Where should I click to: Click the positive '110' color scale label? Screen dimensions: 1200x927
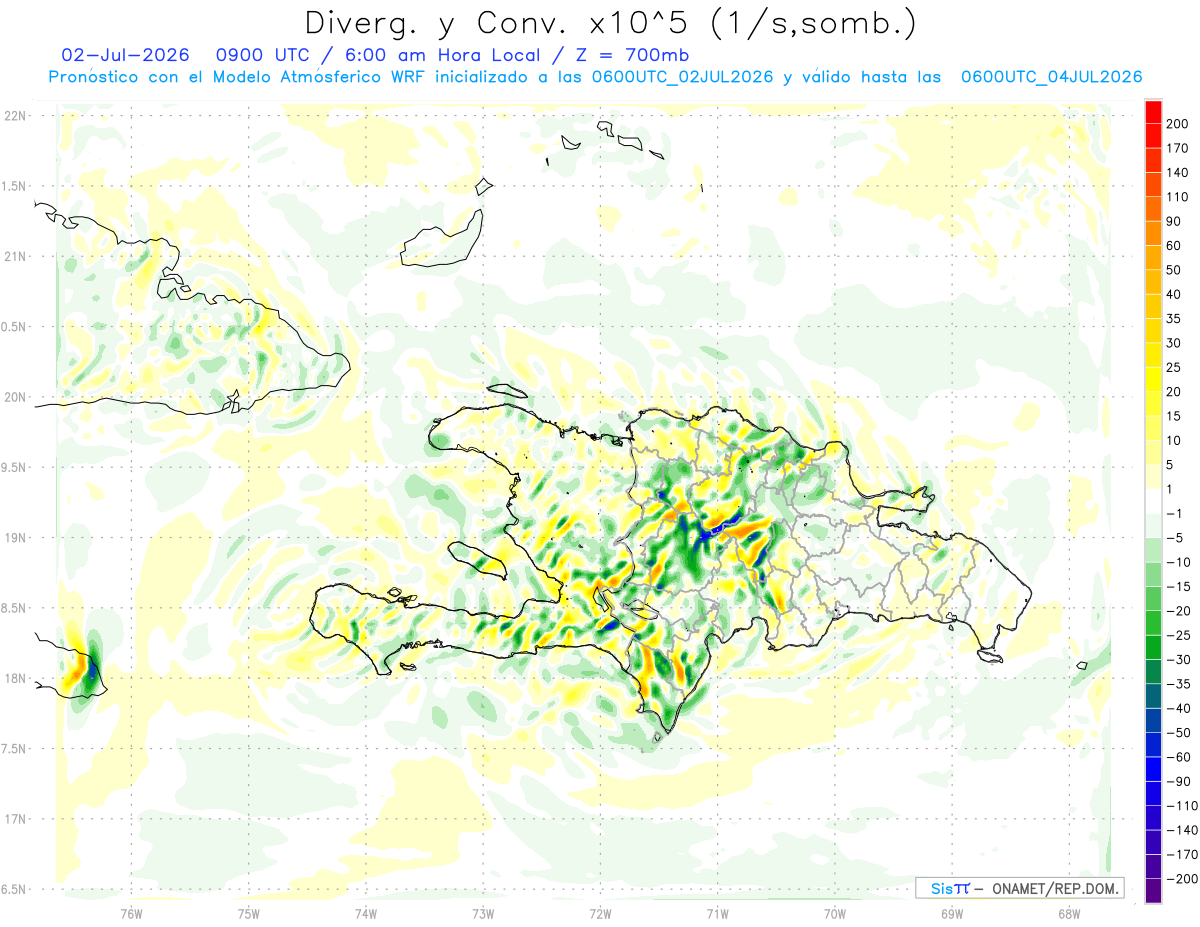point(1177,196)
